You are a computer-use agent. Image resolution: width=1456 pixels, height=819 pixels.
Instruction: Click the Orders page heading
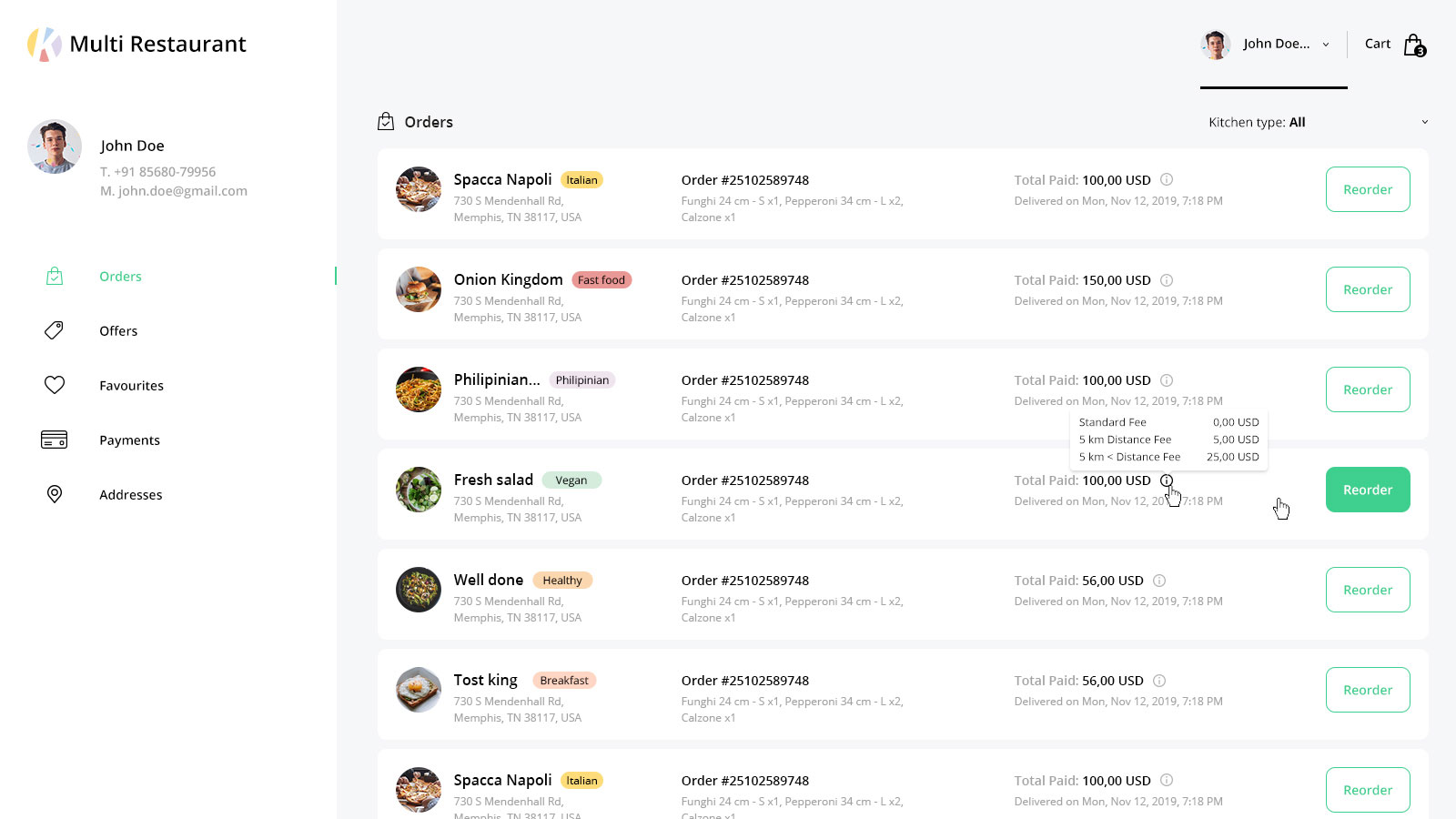tap(429, 122)
